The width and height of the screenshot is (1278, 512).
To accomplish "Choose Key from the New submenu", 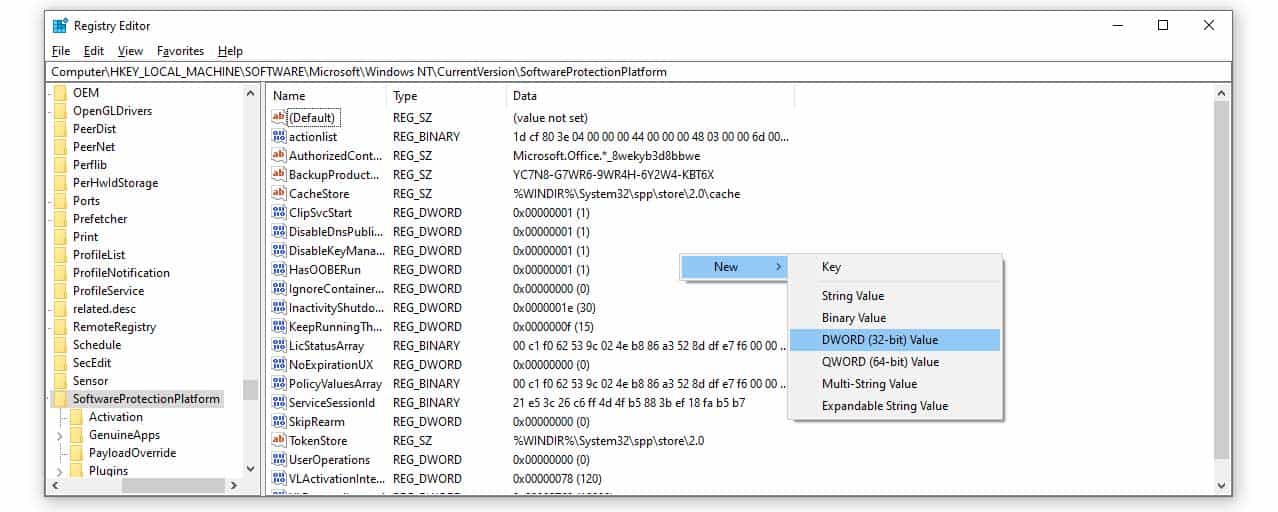I will (894, 267).
